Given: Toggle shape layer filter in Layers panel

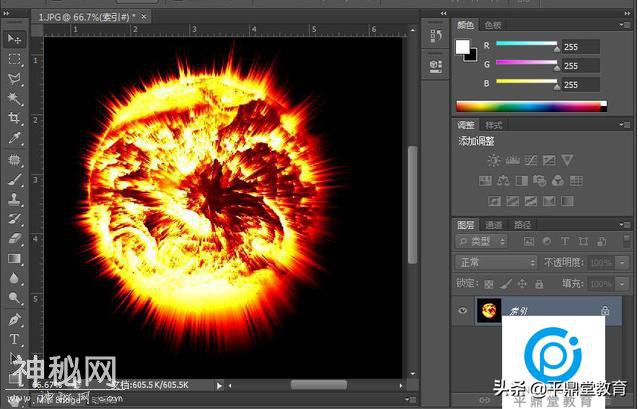Looking at the screenshot, I should [x=583, y=242].
